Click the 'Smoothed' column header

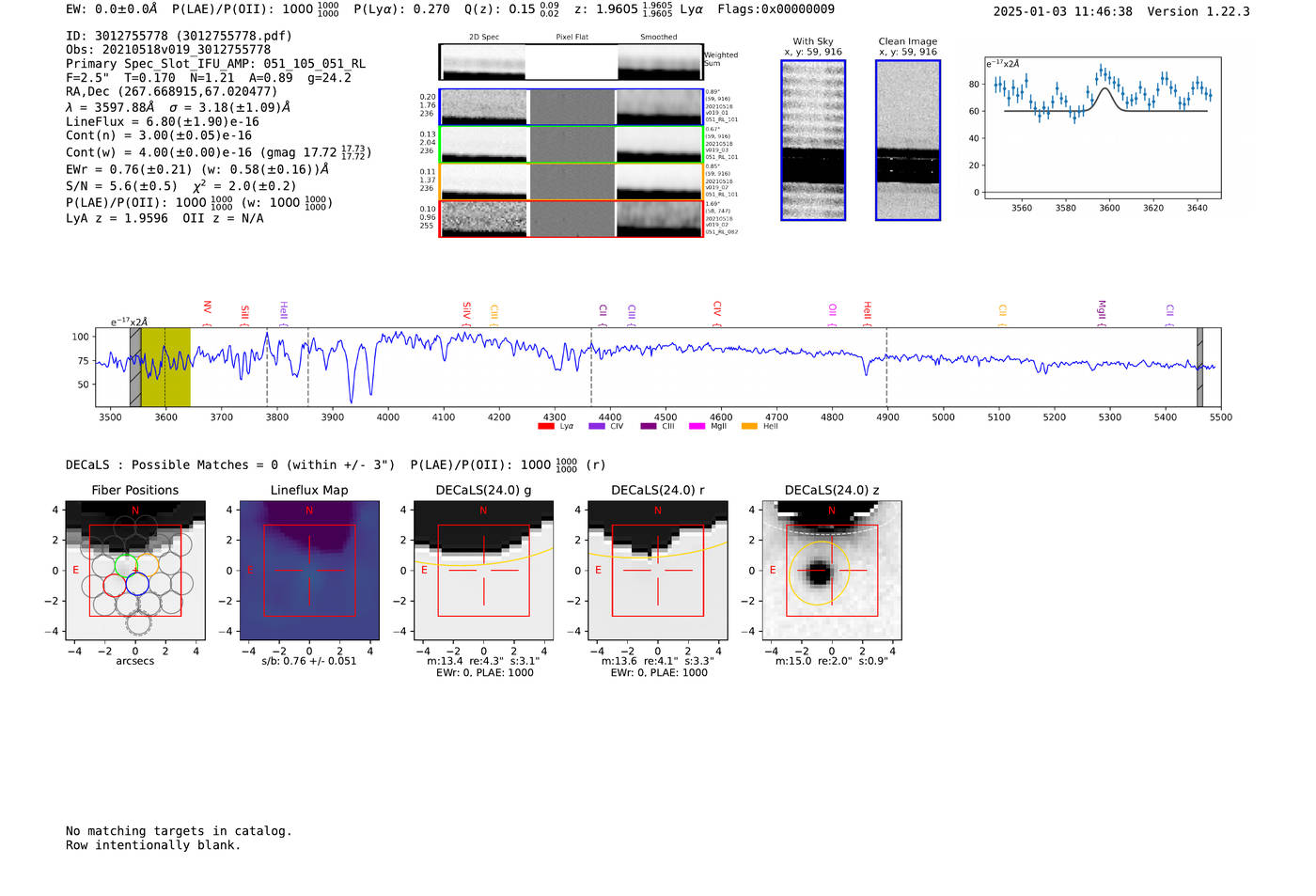pos(659,38)
